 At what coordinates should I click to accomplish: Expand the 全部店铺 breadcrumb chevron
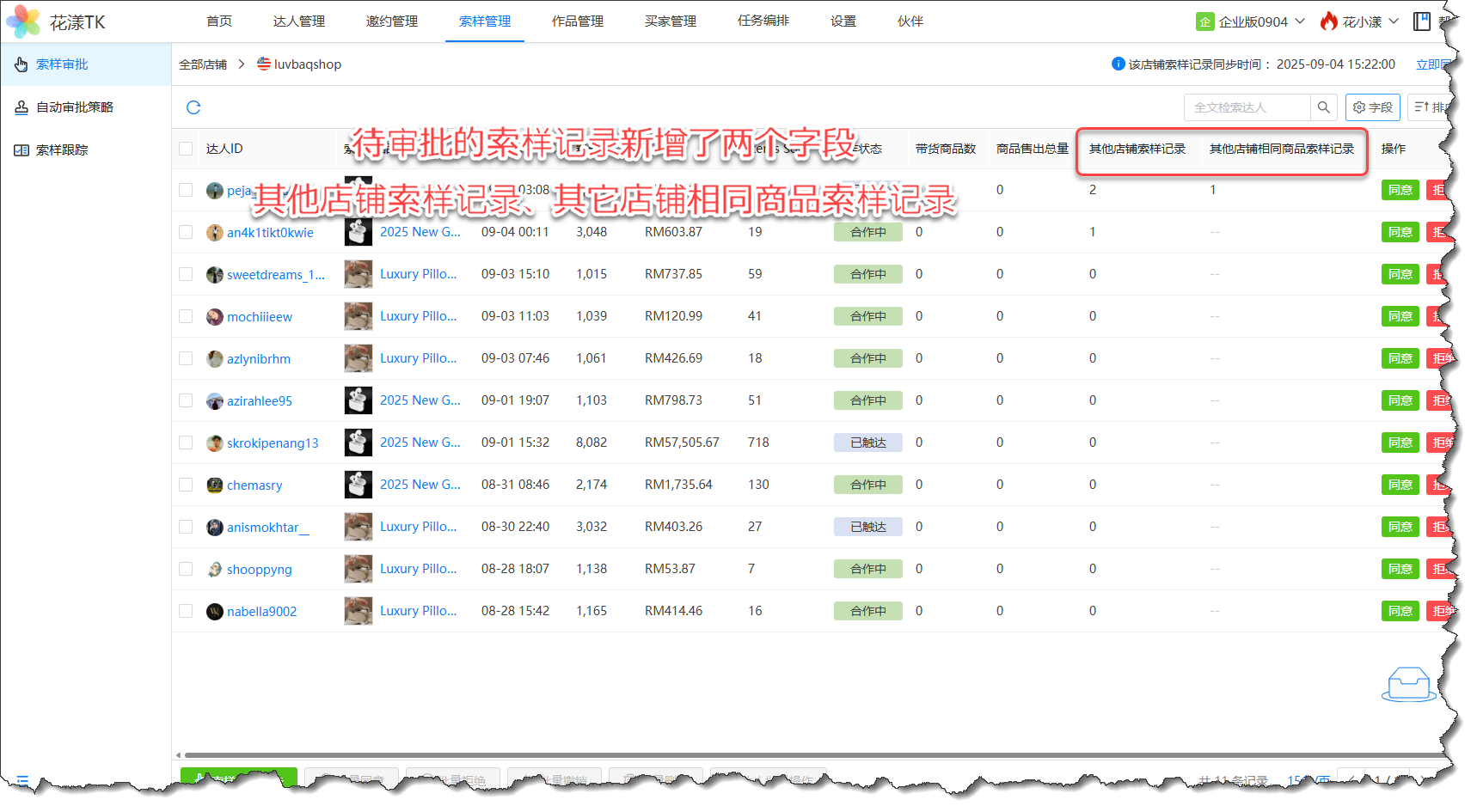pos(242,64)
